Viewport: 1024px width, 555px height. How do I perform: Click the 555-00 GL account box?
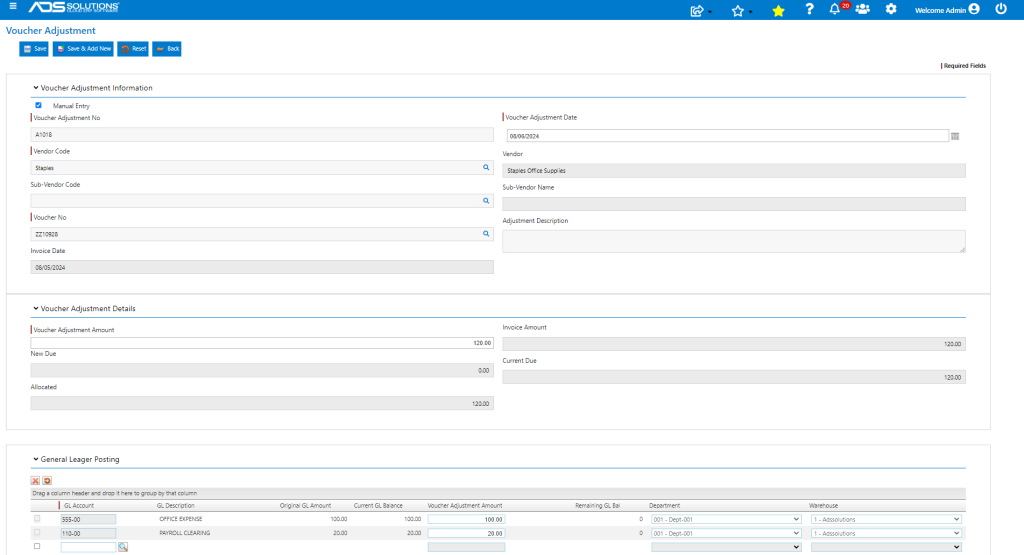coord(88,520)
